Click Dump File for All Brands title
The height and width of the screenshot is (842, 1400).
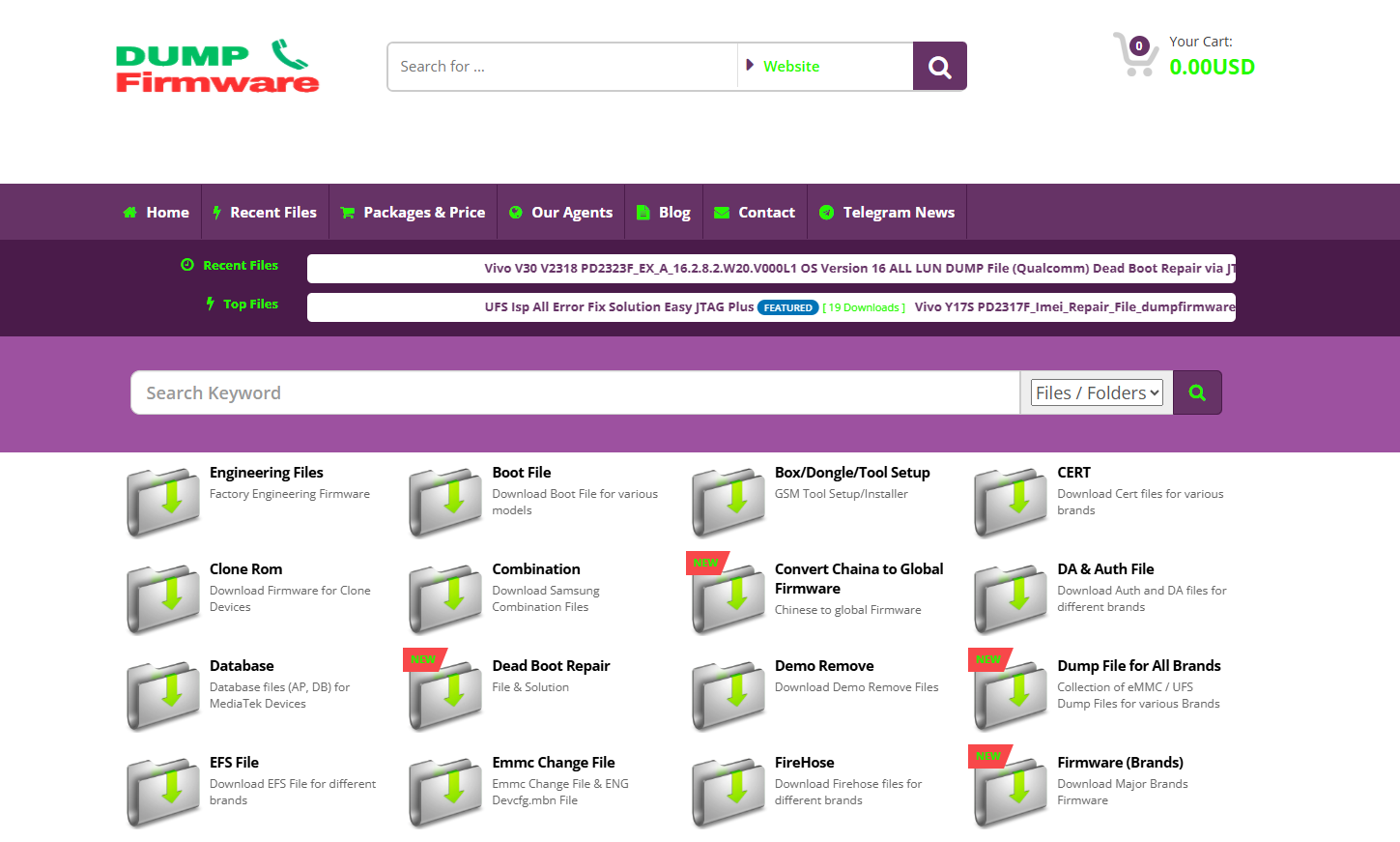[1139, 666]
